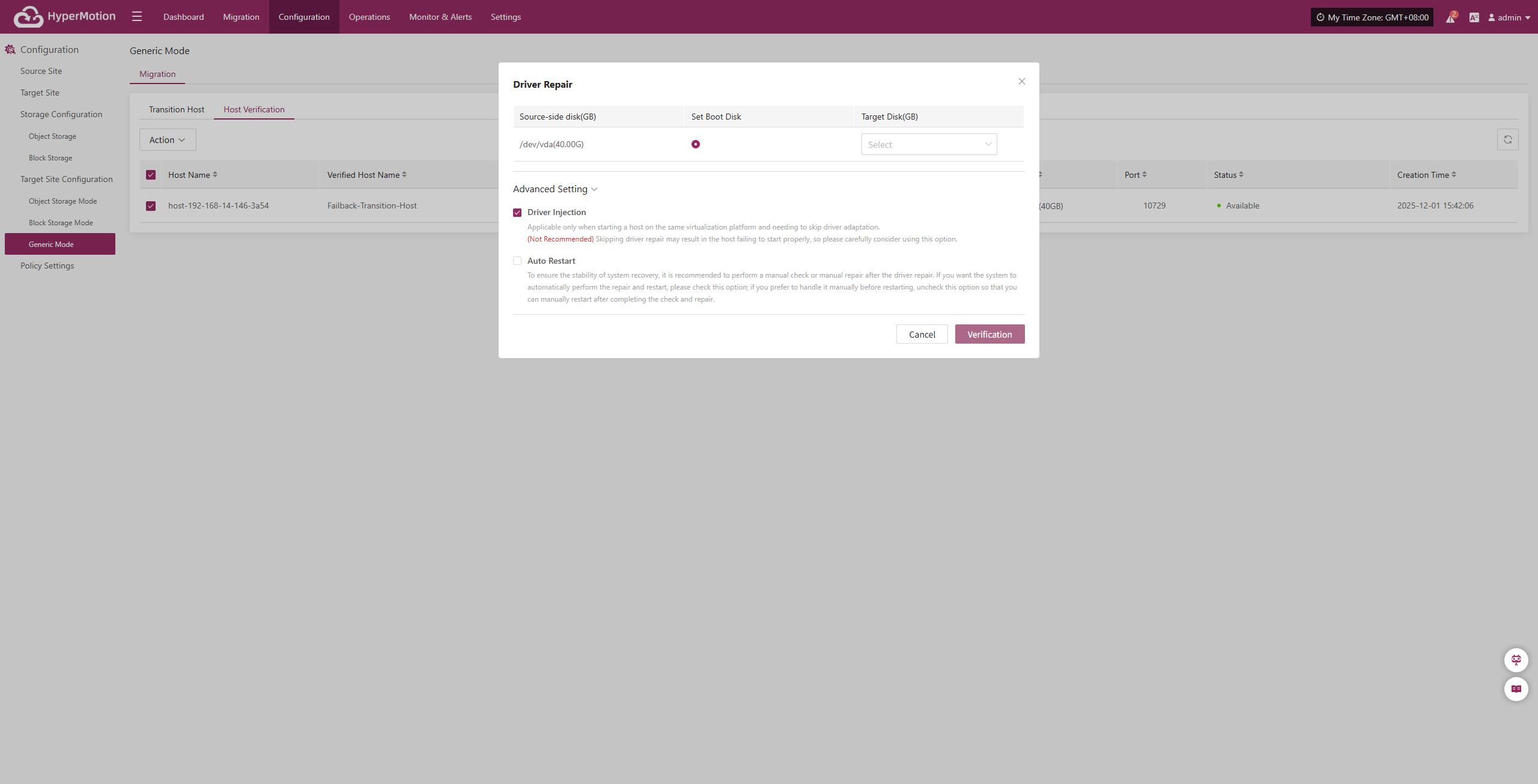
Task: Switch to the Transition Host tab
Action: (177, 109)
